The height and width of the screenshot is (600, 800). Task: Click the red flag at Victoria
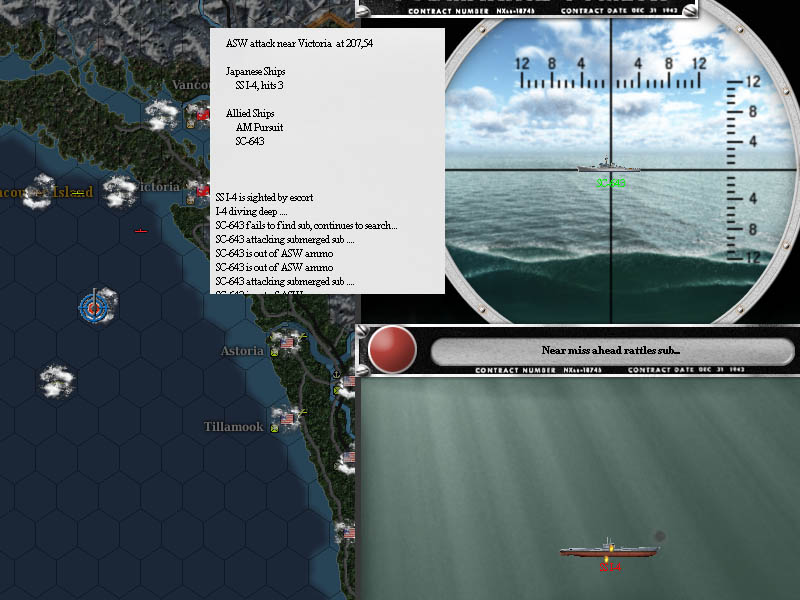[203, 191]
